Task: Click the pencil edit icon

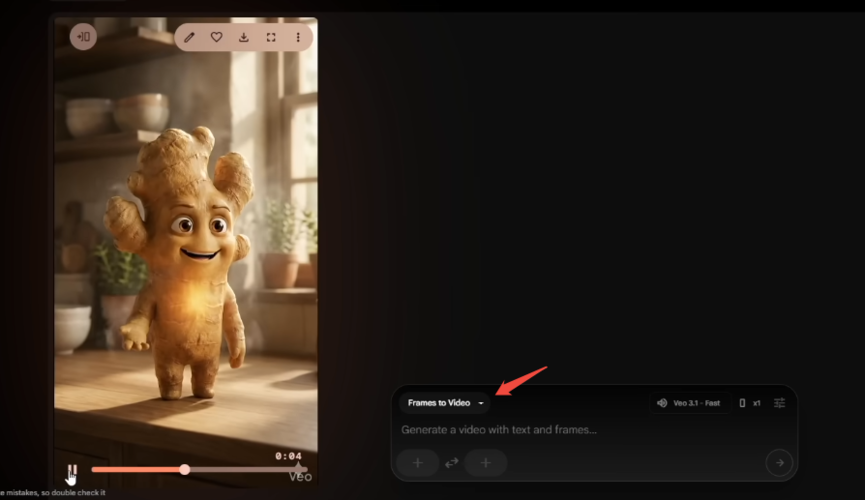Action: [189, 37]
